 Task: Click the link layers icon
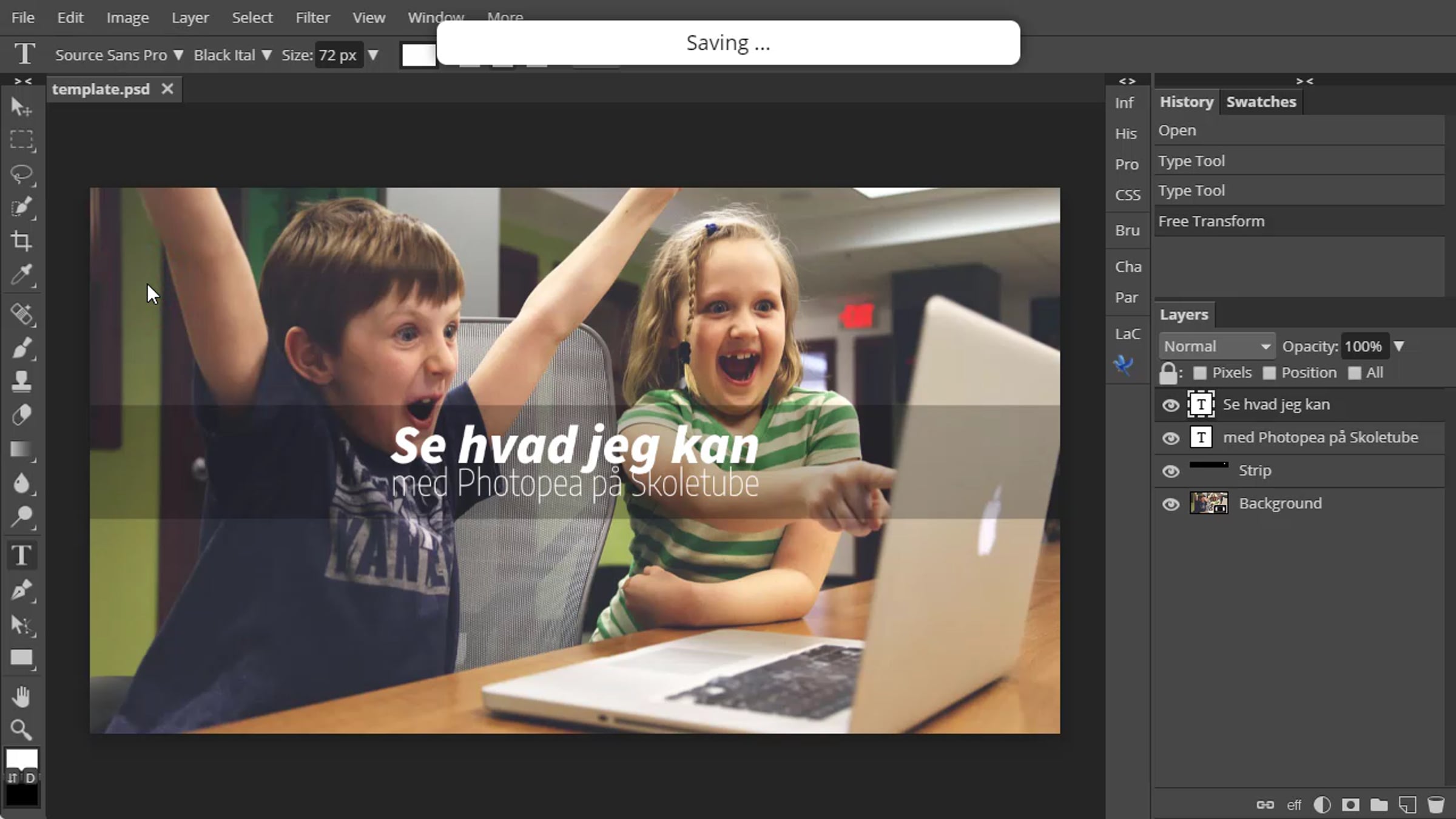coord(1265,805)
